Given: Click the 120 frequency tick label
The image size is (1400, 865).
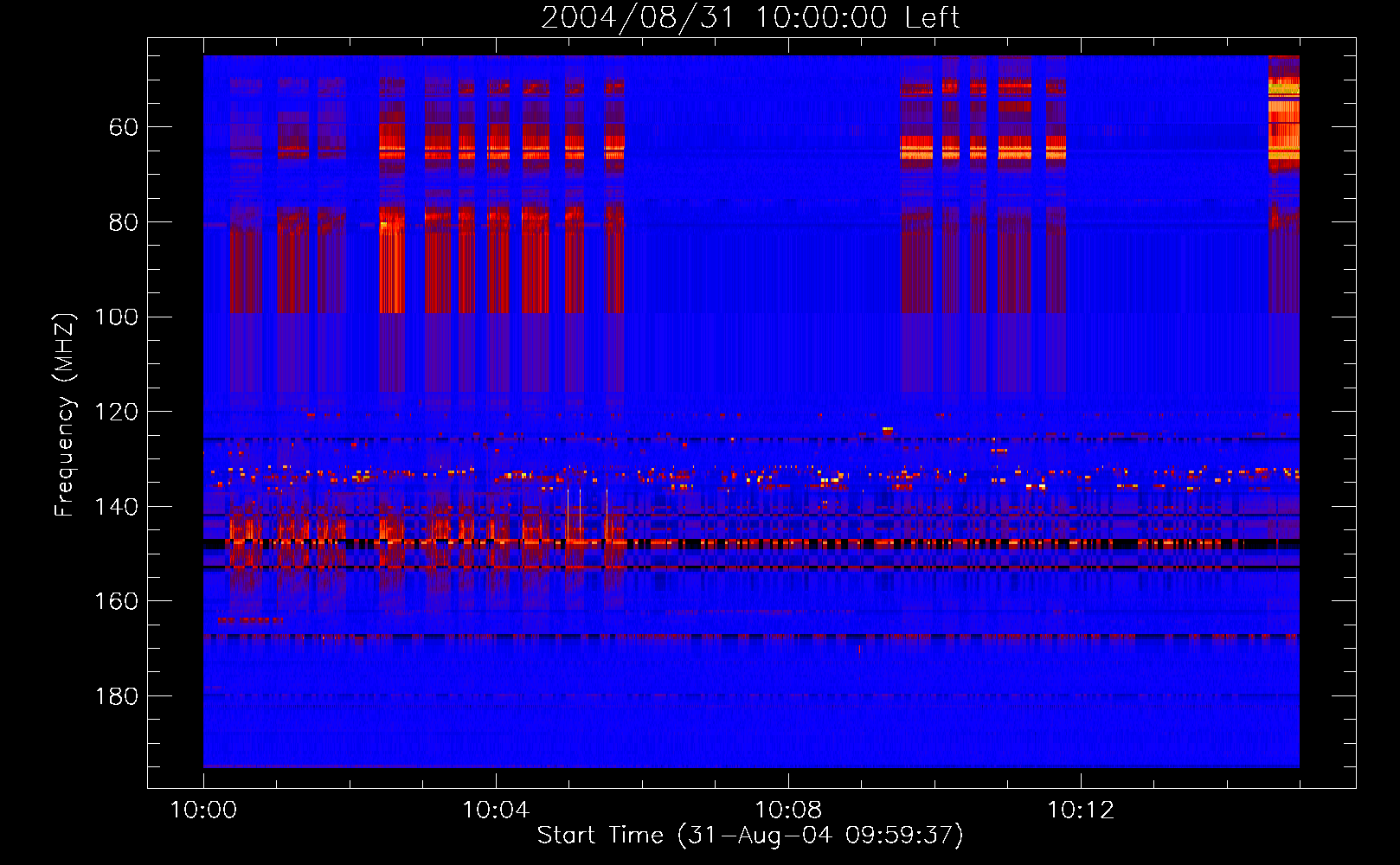Looking at the screenshot, I should coord(116,412).
